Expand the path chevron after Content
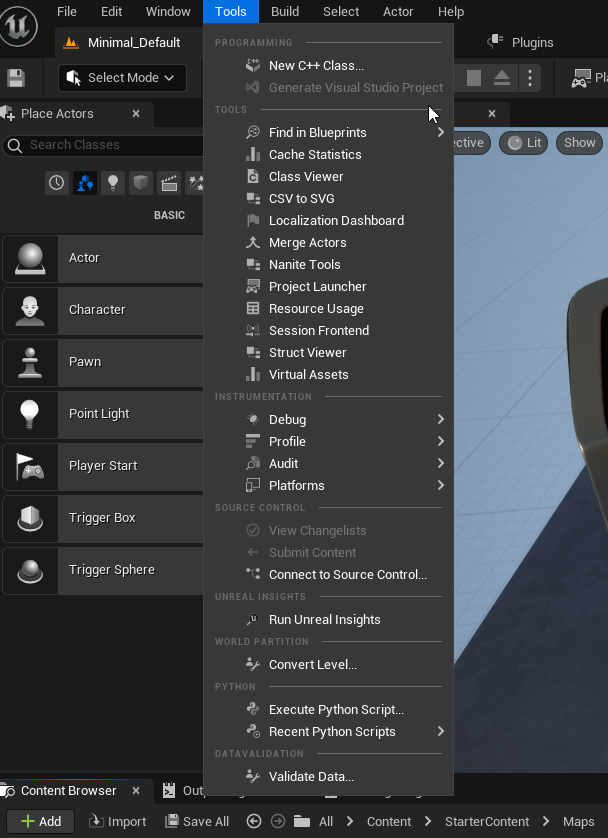The height and width of the screenshot is (838, 608). point(428,821)
